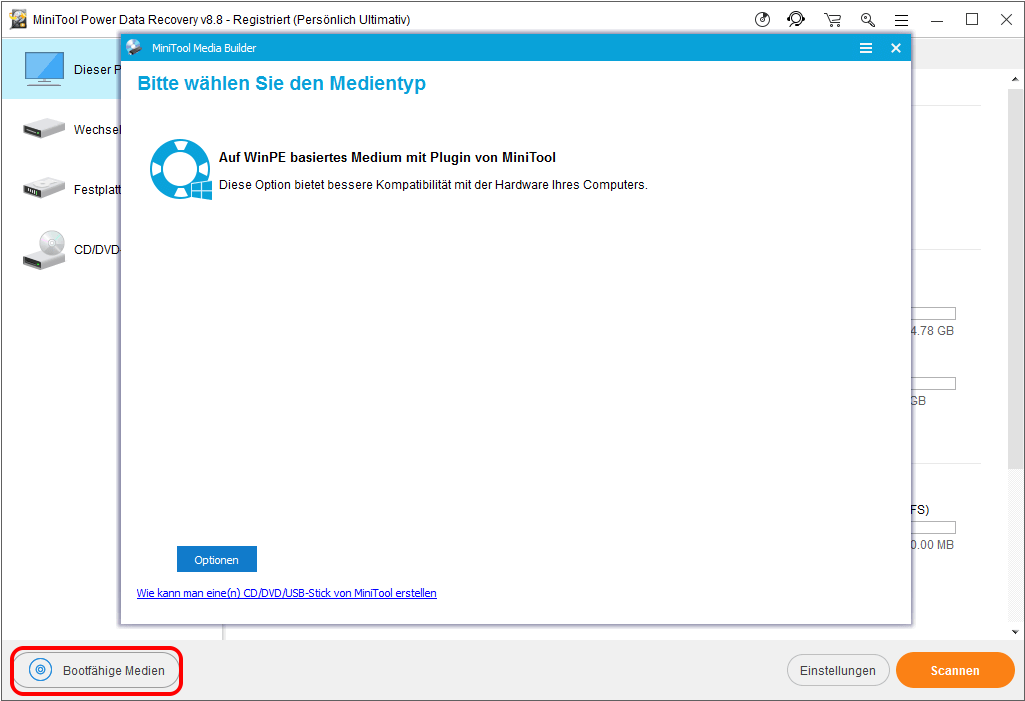
Task: Click the scrollbar down arrow
Action: 1016,632
